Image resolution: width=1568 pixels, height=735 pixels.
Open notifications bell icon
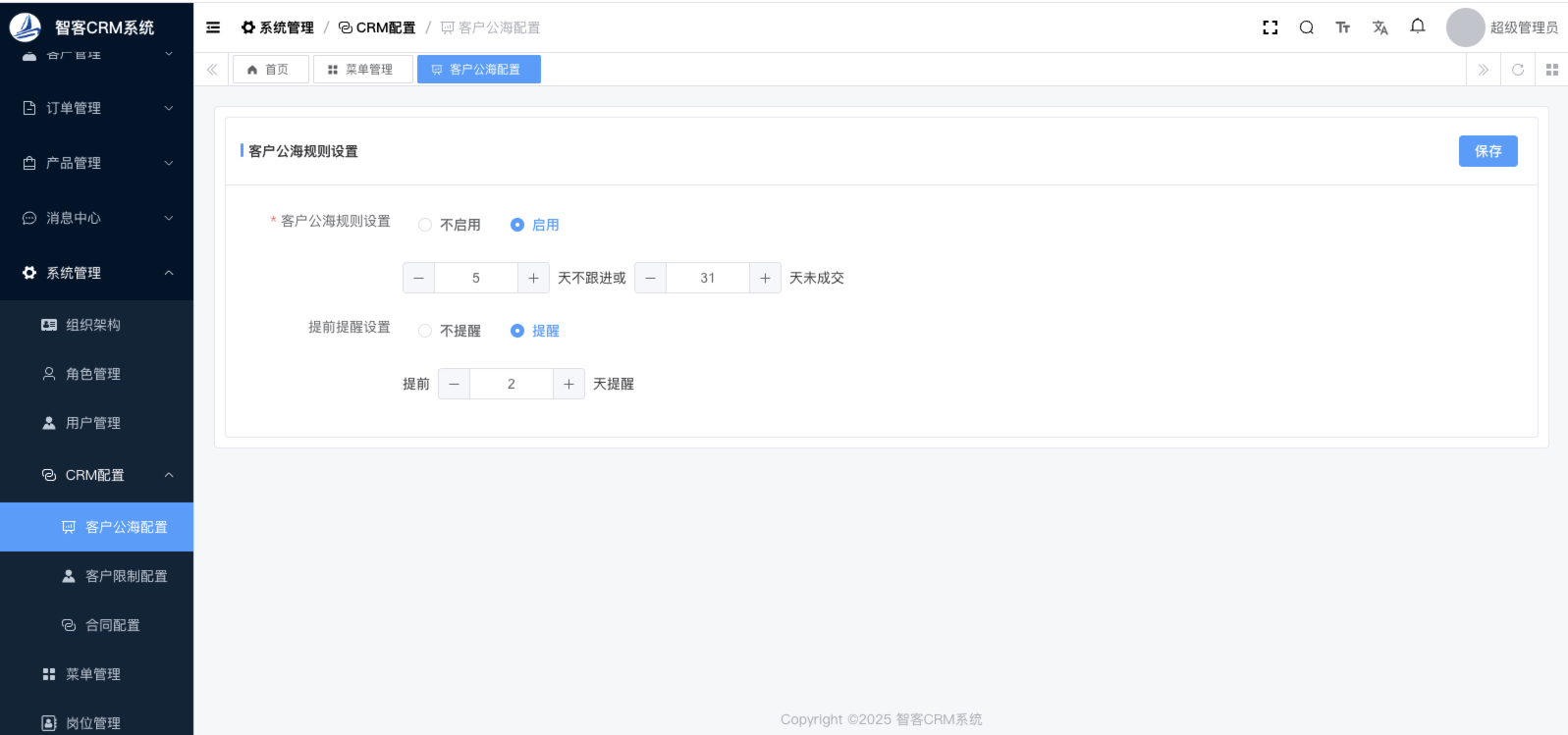coord(1417,26)
